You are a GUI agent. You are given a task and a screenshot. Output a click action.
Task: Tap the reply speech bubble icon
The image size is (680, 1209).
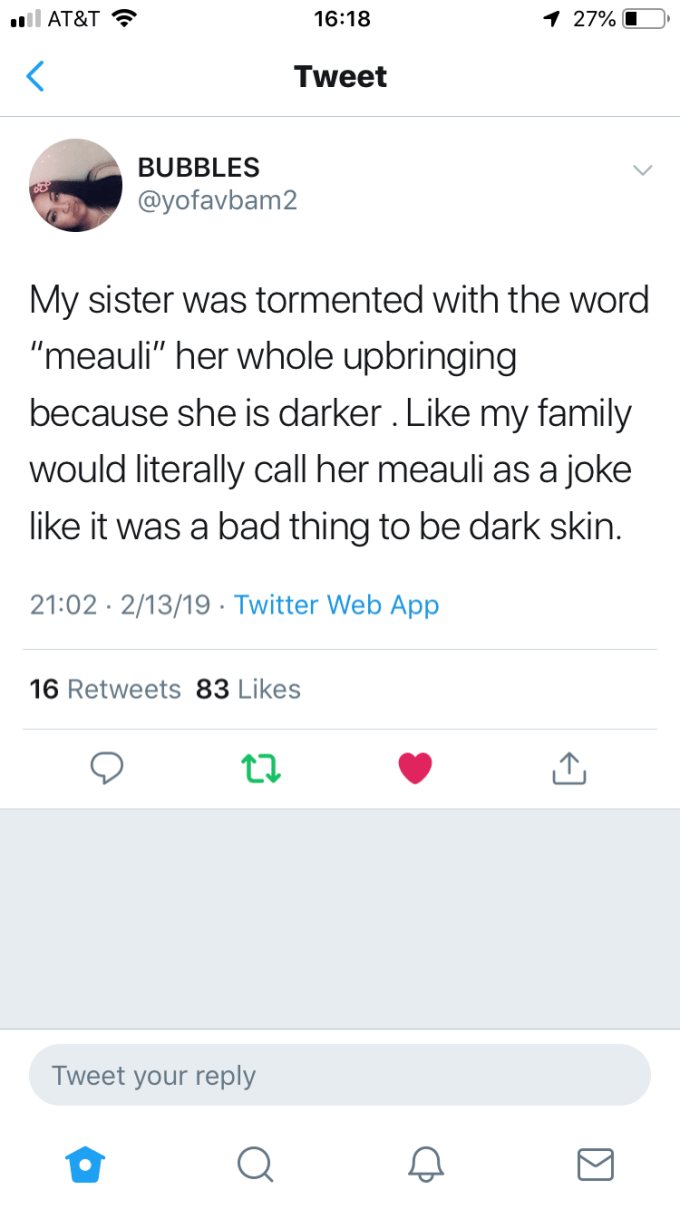[106, 767]
